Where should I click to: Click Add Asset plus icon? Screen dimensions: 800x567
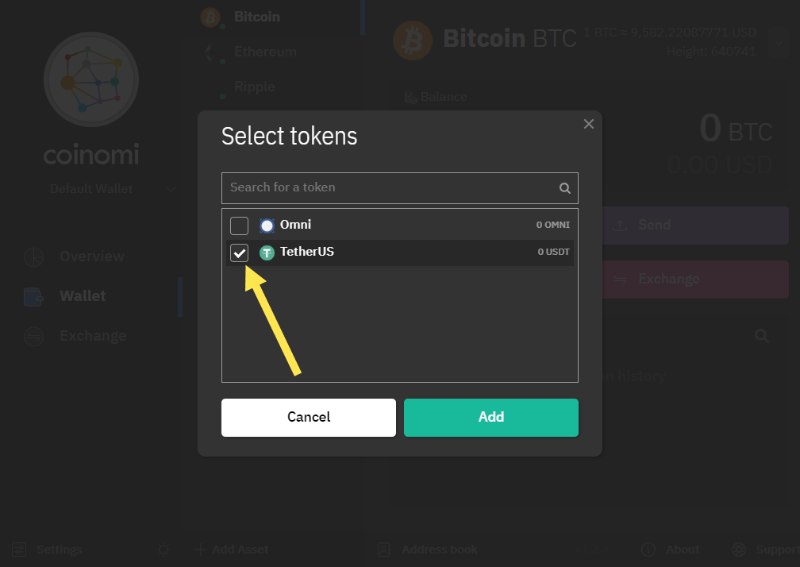tap(201, 550)
